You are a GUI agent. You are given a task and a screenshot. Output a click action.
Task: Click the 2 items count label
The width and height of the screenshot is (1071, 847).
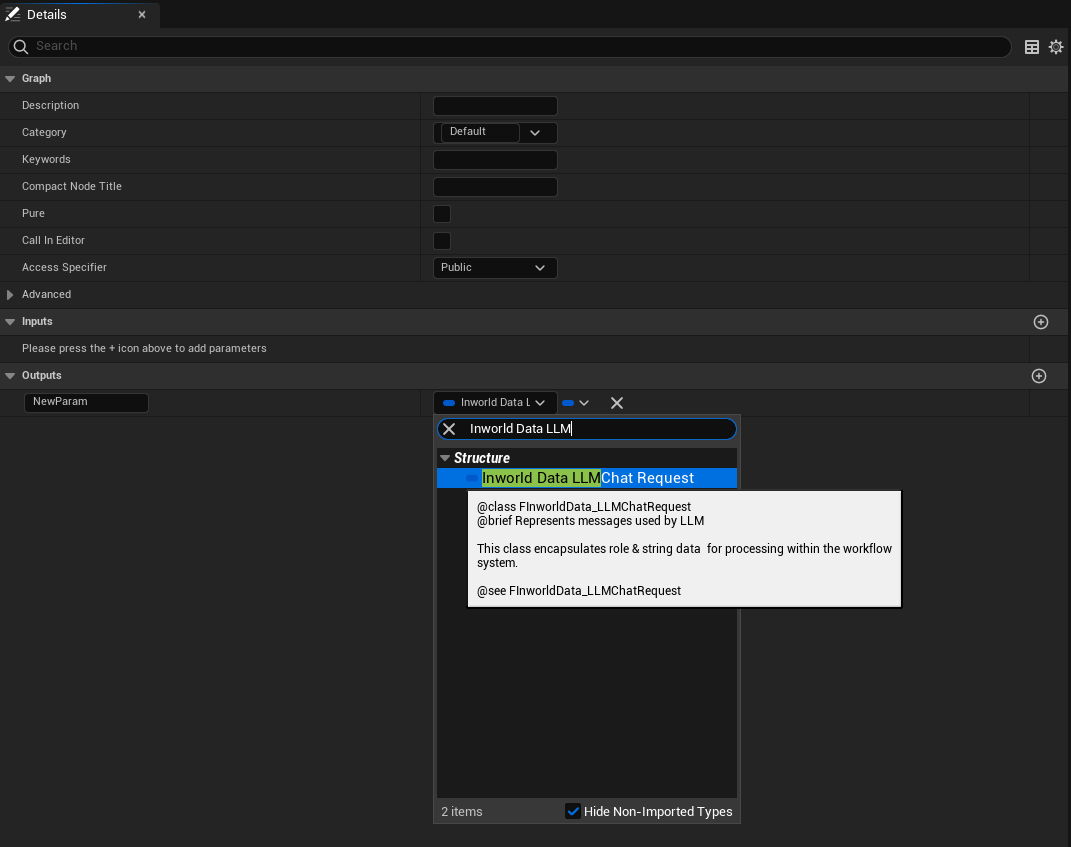(462, 811)
